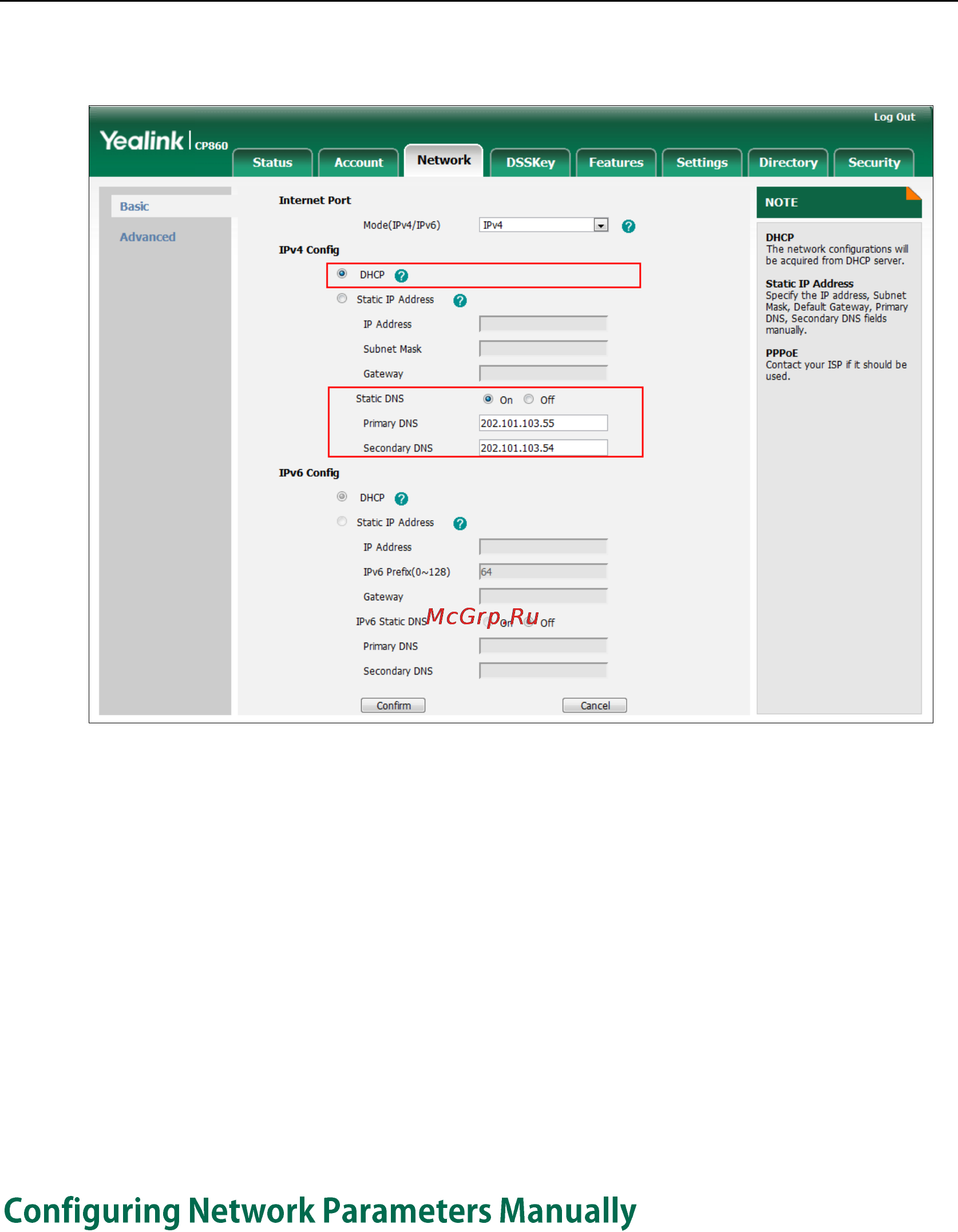The height and width of the screenshot is (1232, 958).
Task: Select IPv6 Static IP Address radio button
Action: tap(342, 521)
